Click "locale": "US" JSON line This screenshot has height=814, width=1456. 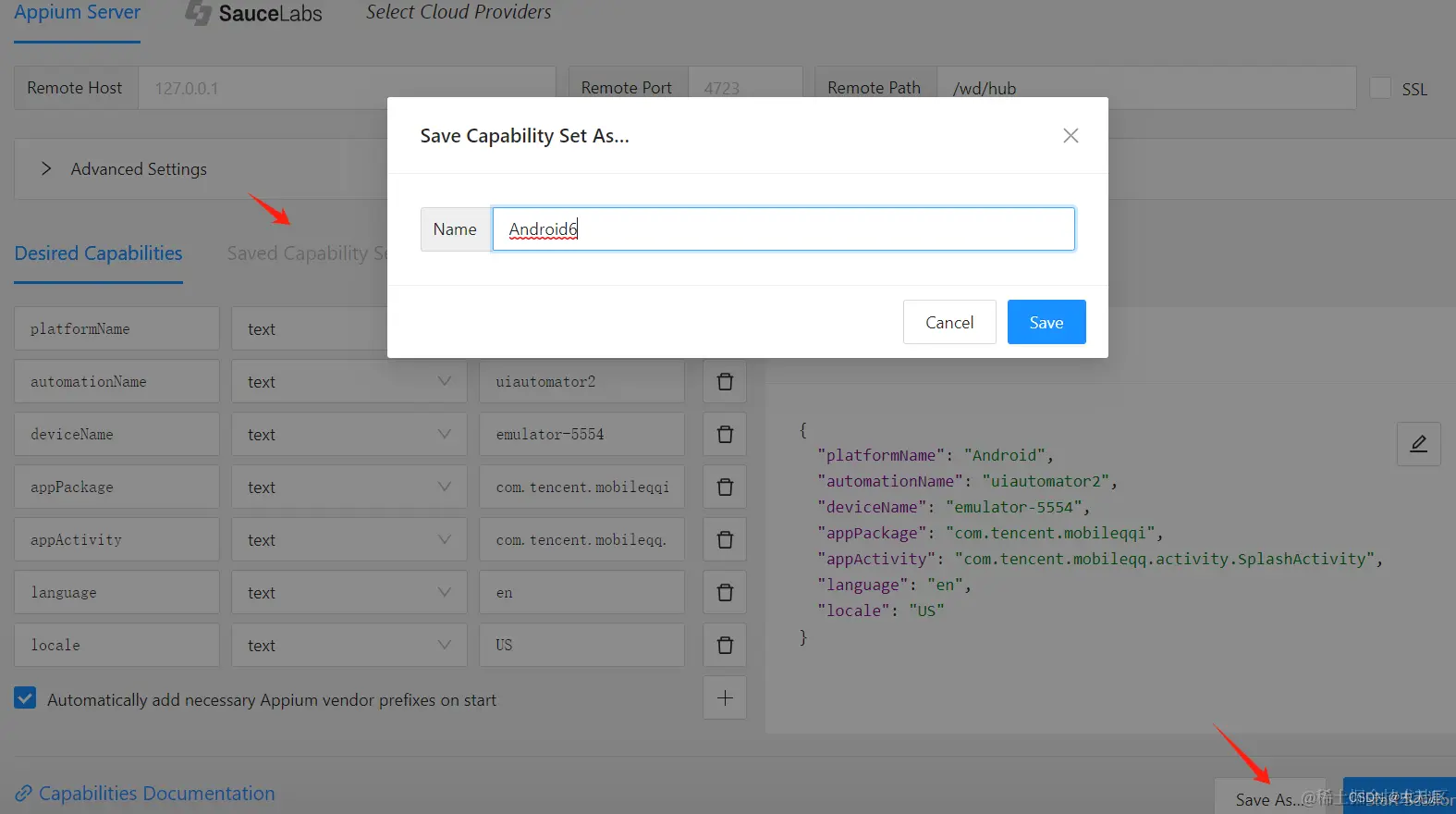(880, 610)
